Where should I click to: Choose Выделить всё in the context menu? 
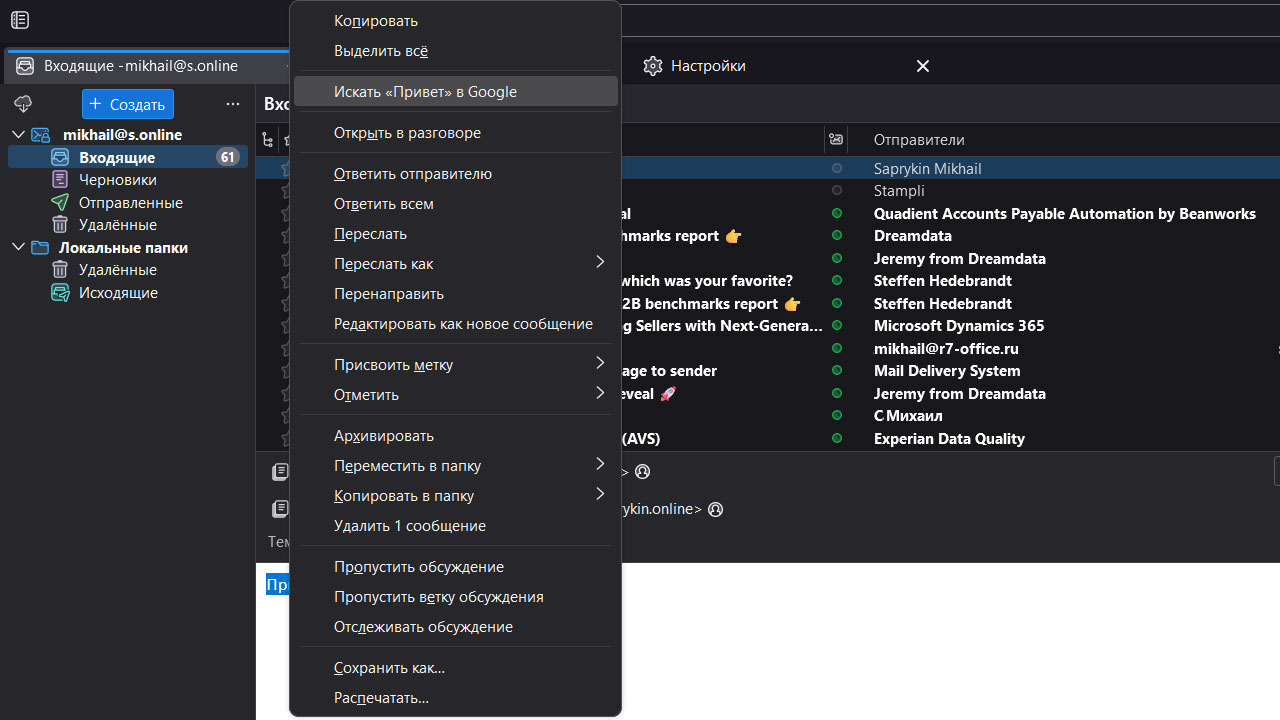click(x=455, y=51)
